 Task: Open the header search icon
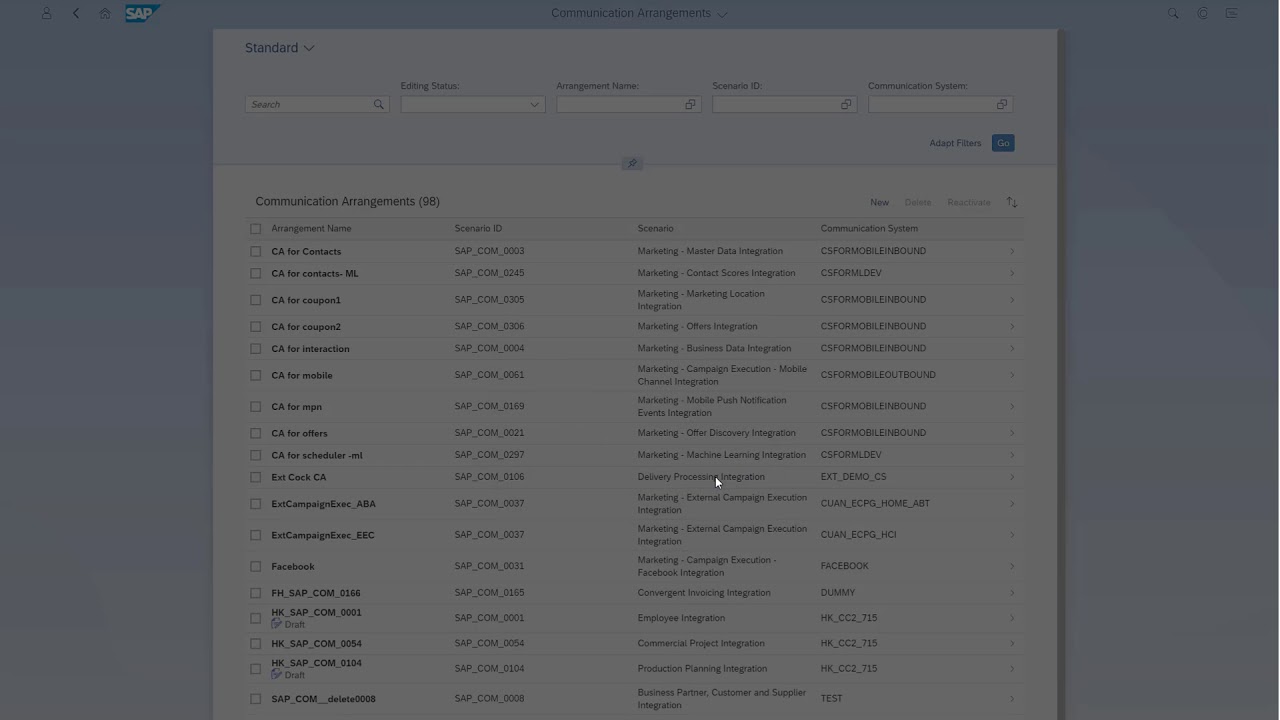point(1173,13)
